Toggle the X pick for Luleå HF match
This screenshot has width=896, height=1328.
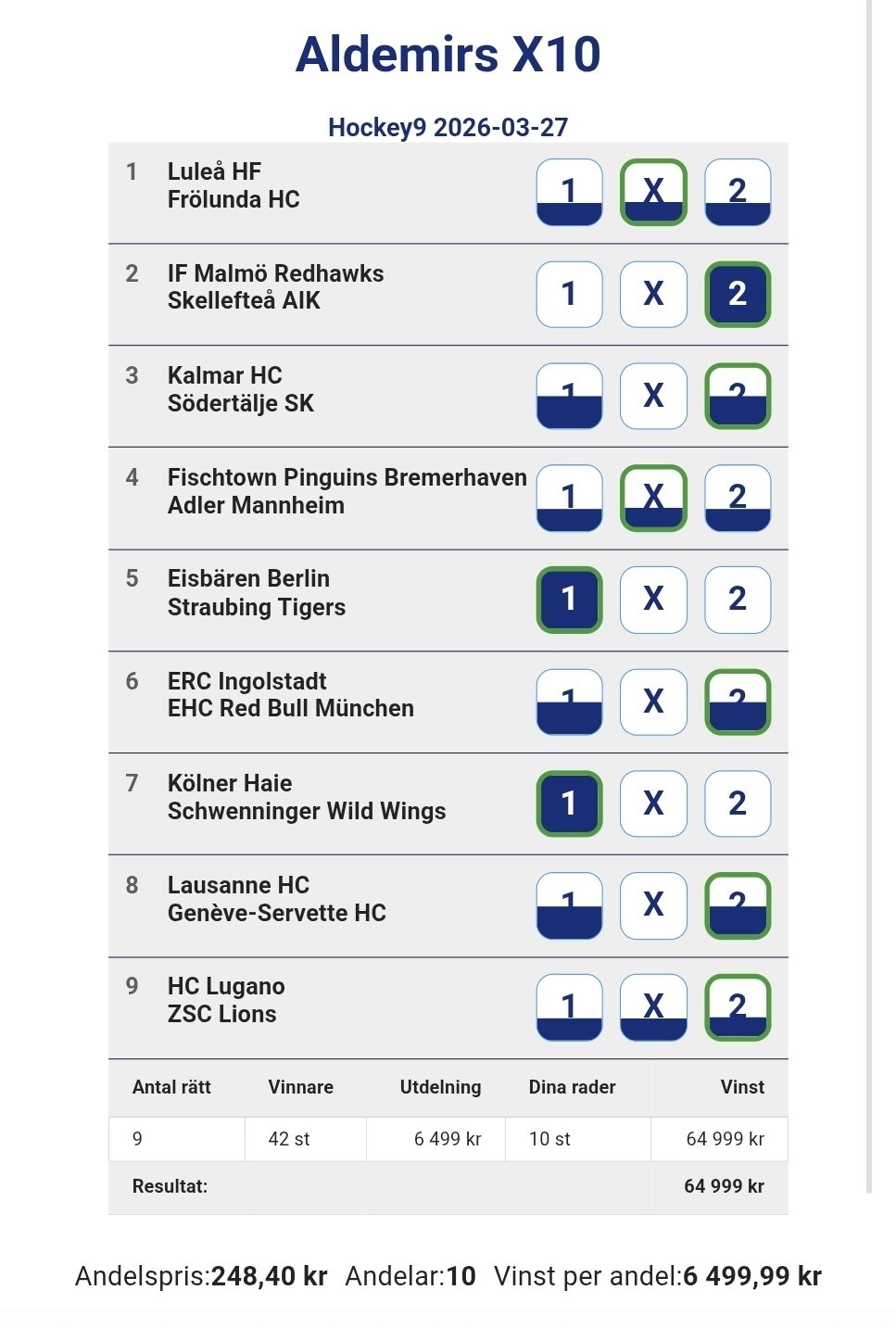click(653, 192)
